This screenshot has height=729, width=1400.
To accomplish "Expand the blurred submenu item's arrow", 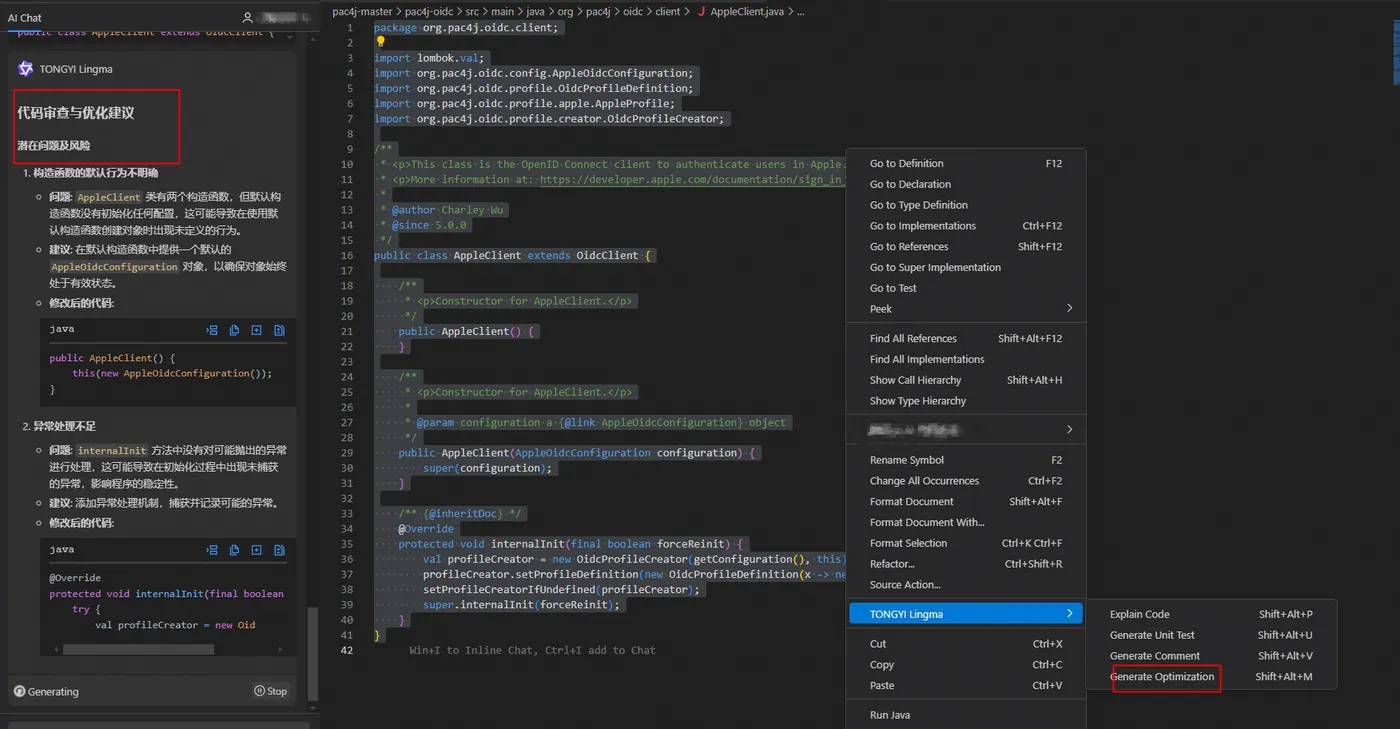I will 1069,429.
